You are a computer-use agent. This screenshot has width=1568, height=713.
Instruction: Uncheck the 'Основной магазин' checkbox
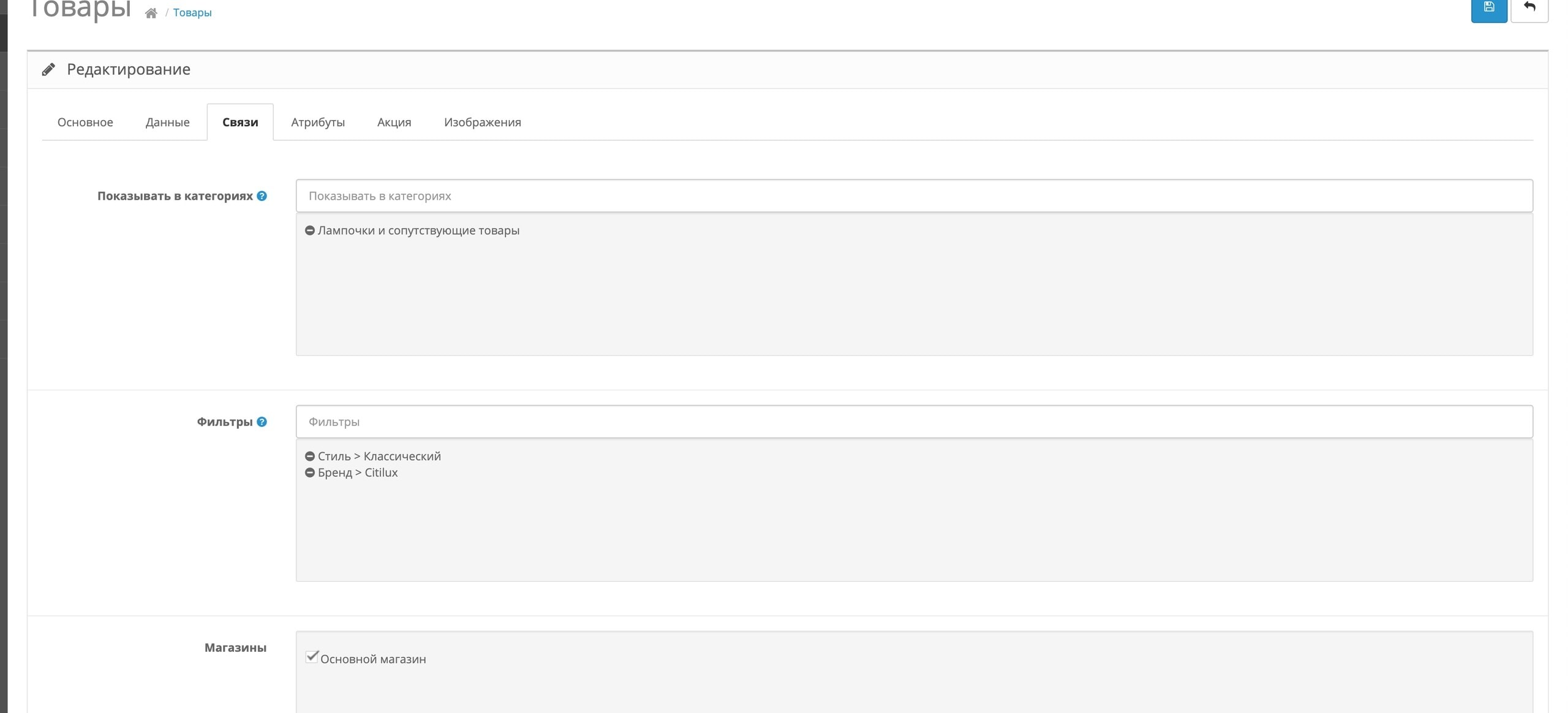312,657
